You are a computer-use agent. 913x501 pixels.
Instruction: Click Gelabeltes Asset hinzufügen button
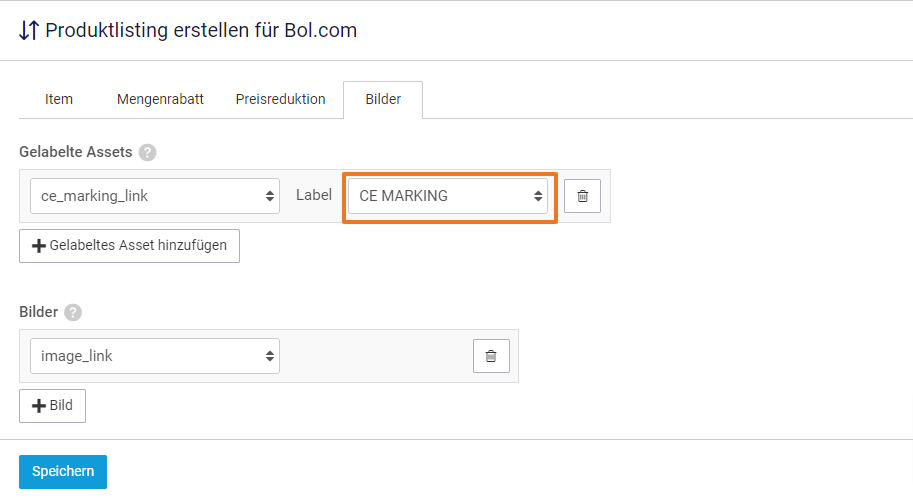click(x=129, y=246)
